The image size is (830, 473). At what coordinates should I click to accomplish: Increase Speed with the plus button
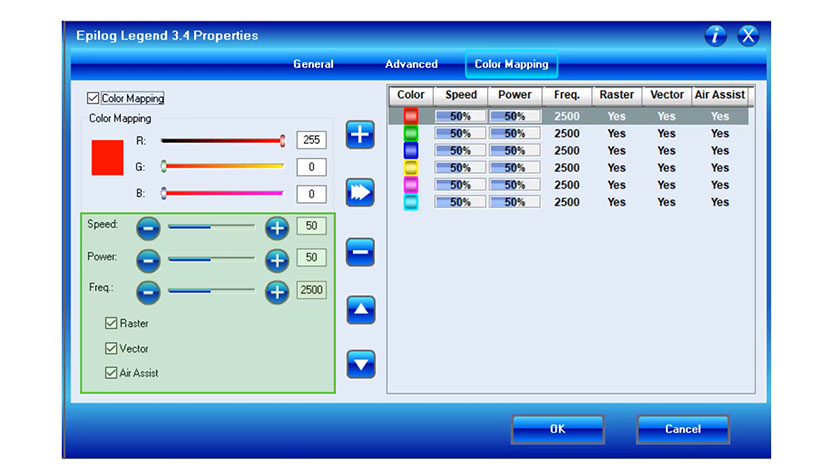[x=277, y=228]
